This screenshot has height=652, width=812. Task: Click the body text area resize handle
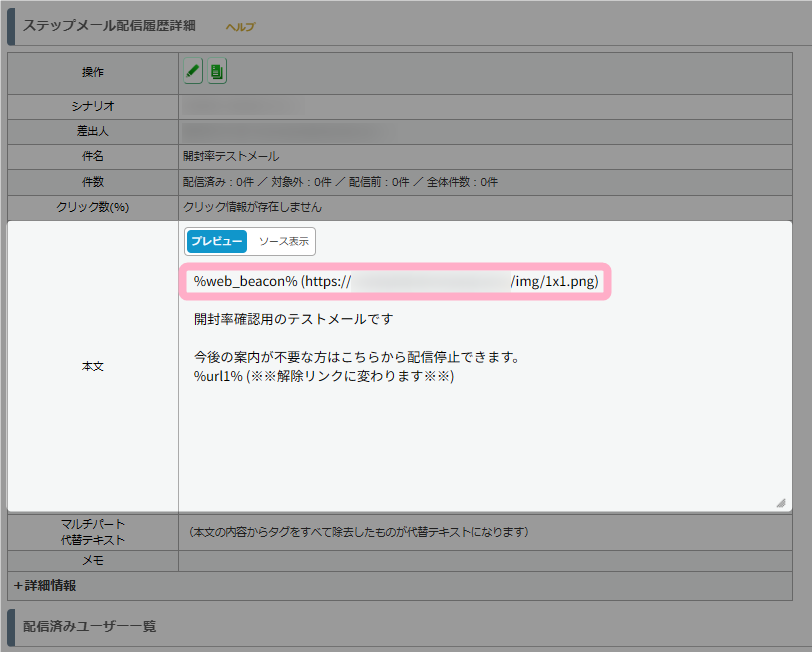coord(780,503)
